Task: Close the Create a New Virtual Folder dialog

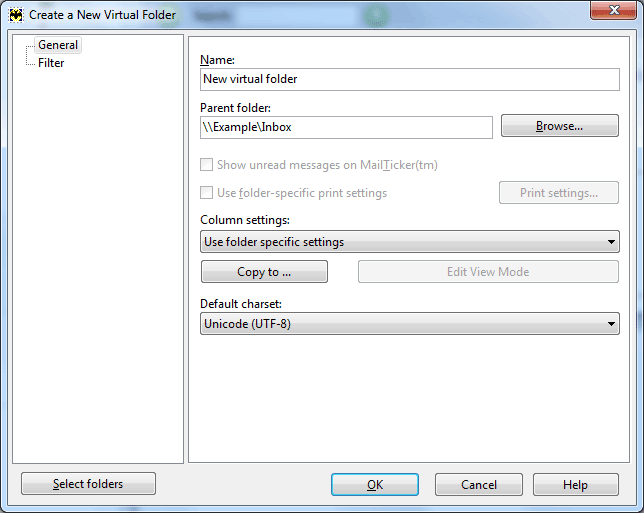Action: (614, 10)
